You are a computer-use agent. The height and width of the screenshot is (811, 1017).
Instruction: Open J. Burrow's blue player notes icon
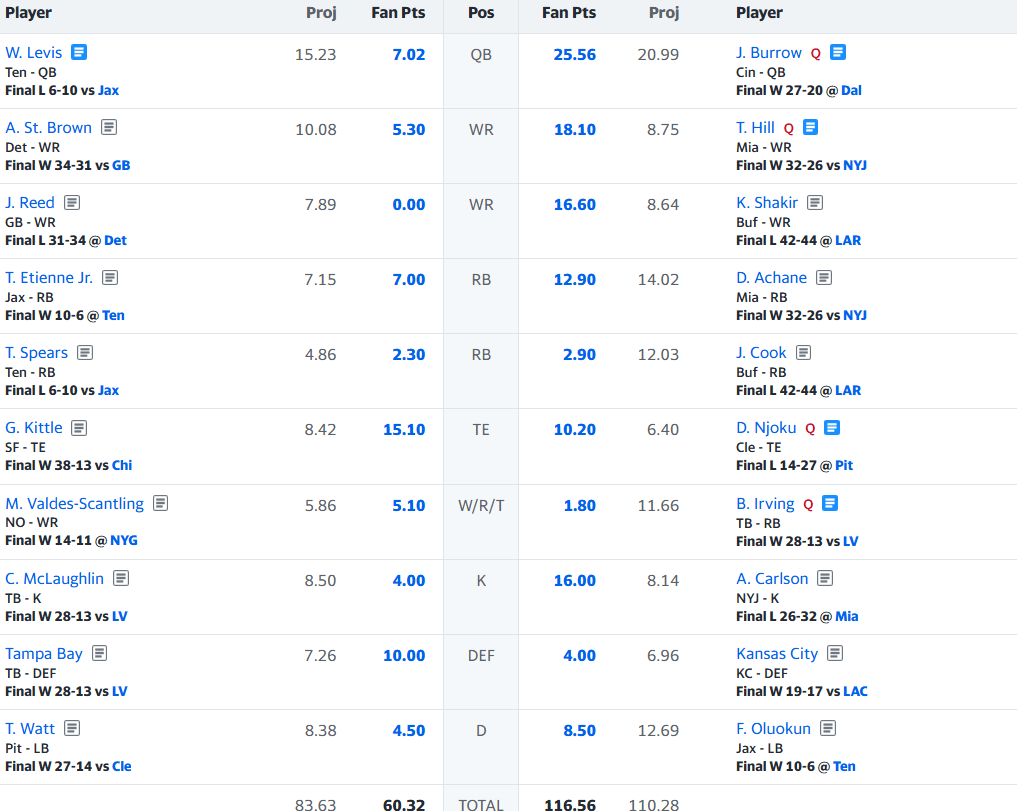pyautogui.click(x=838, y=52)
